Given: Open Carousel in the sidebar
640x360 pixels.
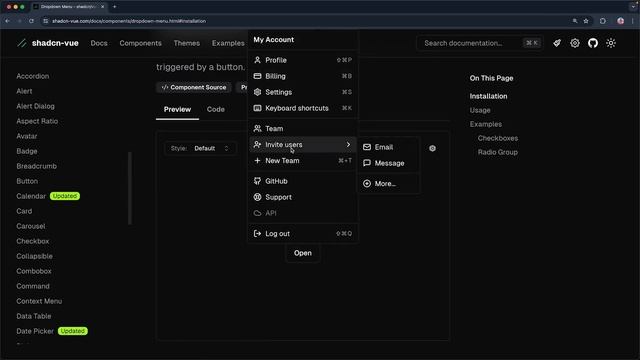Looking at the screenshot, I should pyautogui.click(x=31, y=226).
